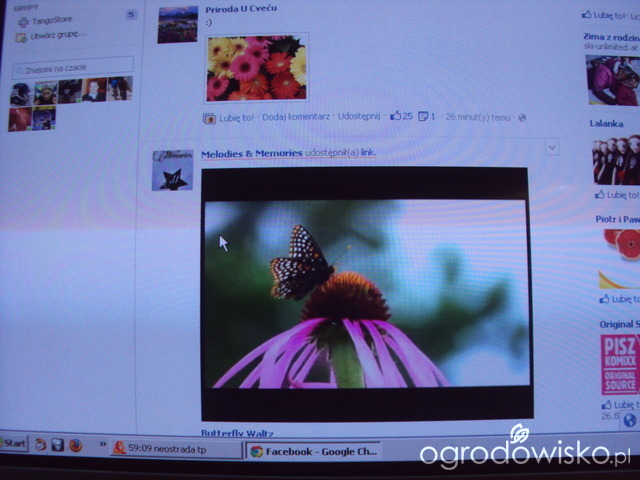Viewport: 640px width, 480px height.
Task: Switch to 59:09 neostrada tp taskbar window
Action: tap(177, 449)
